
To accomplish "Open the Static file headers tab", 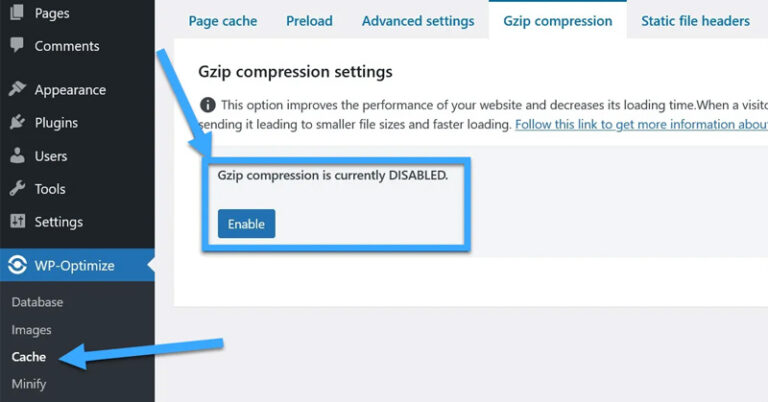I will [695, 21].
